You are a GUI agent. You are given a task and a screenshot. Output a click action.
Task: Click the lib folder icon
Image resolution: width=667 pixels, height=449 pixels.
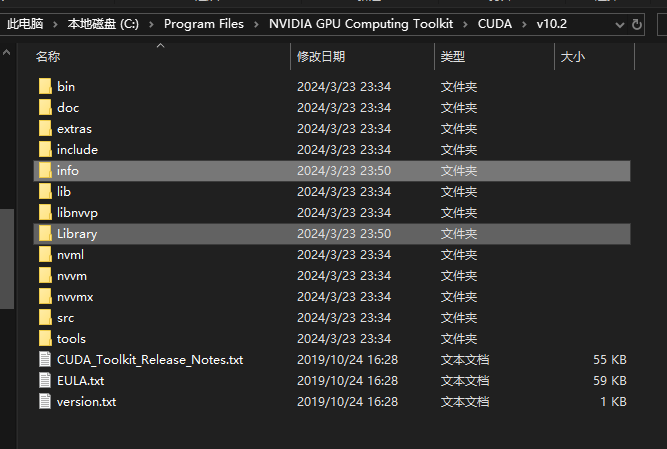coord(45,191)
